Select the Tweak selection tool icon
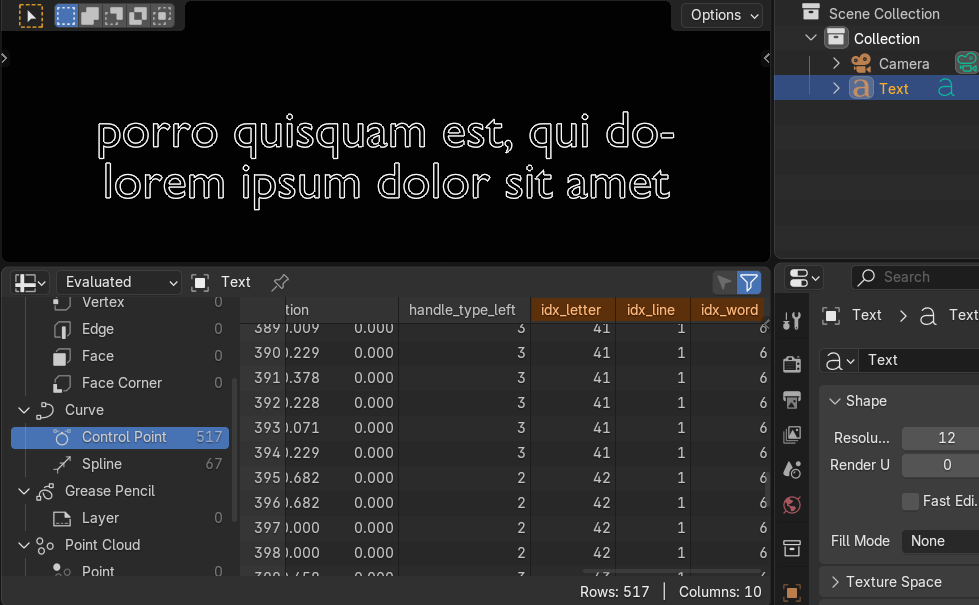Viewport: 979px width, 605px height. pos(31,16)
